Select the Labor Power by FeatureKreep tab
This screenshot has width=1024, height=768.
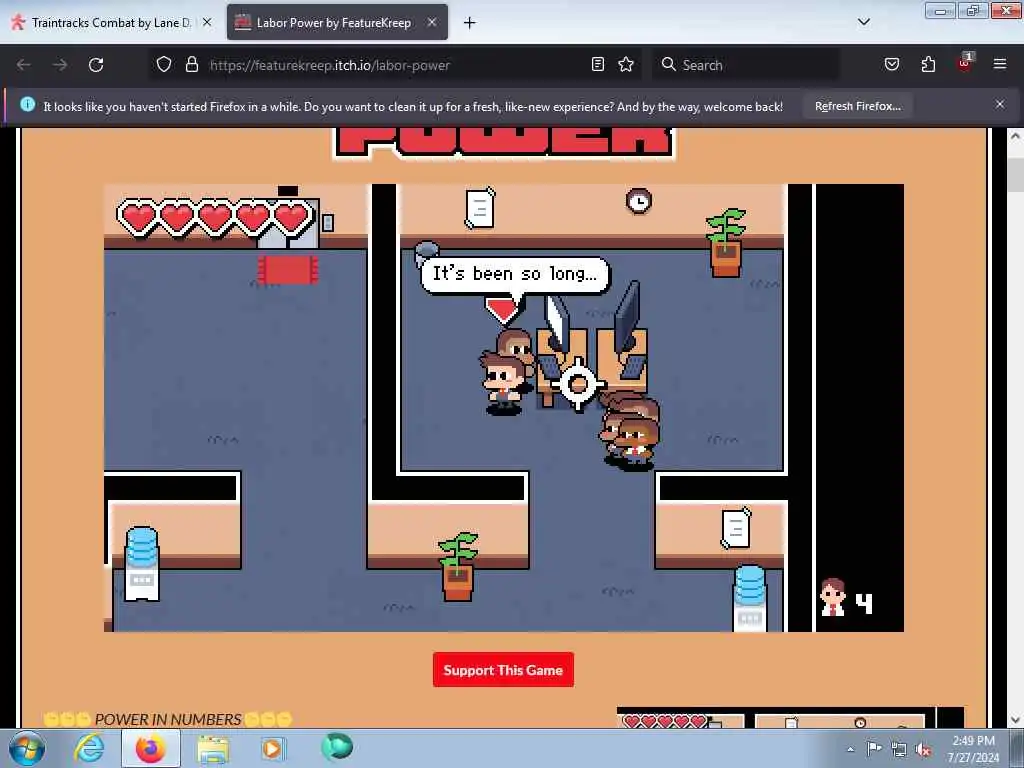tap(337, 22)
